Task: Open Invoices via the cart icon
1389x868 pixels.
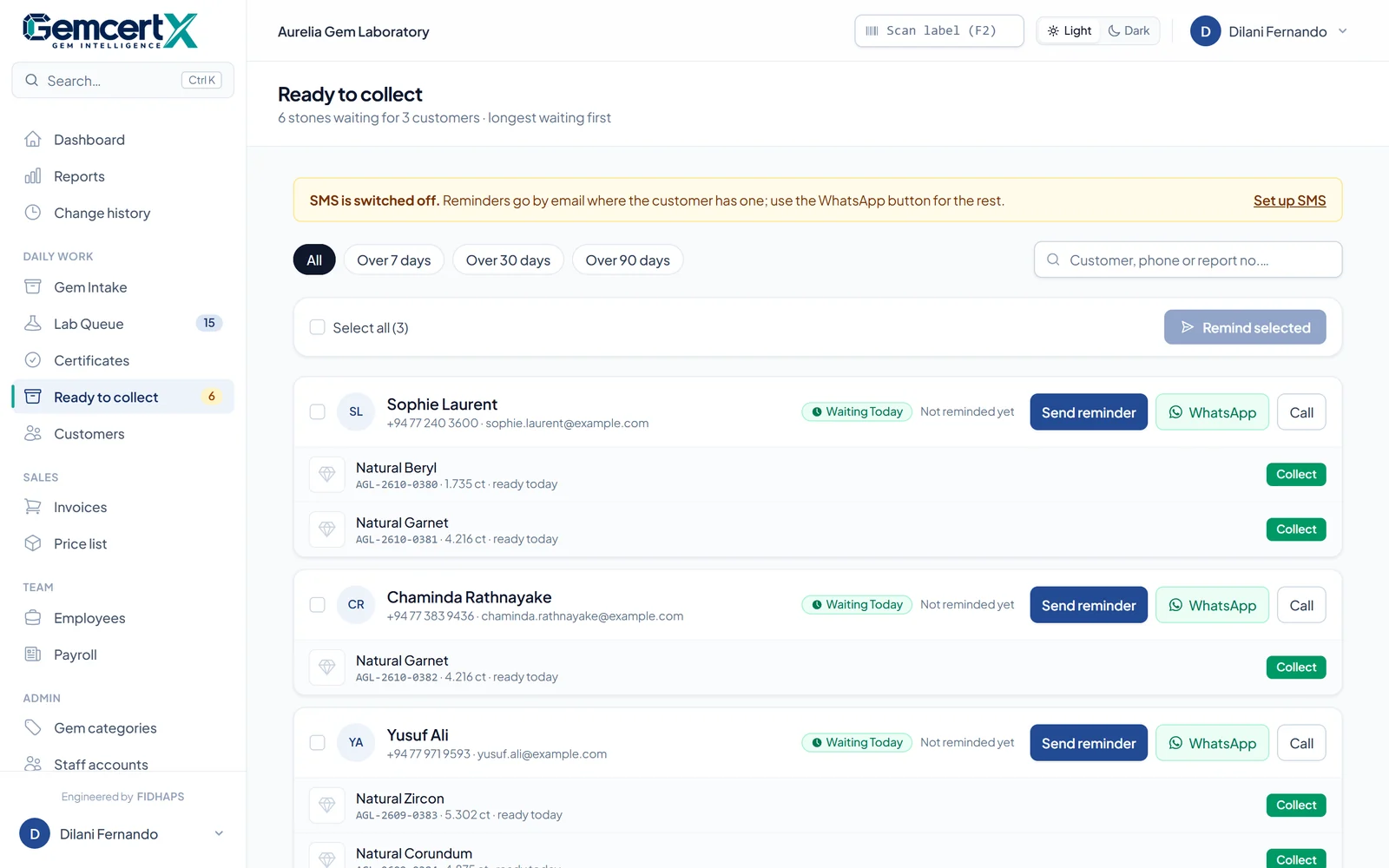Action: pyautogui.click(x=33, y=507)
